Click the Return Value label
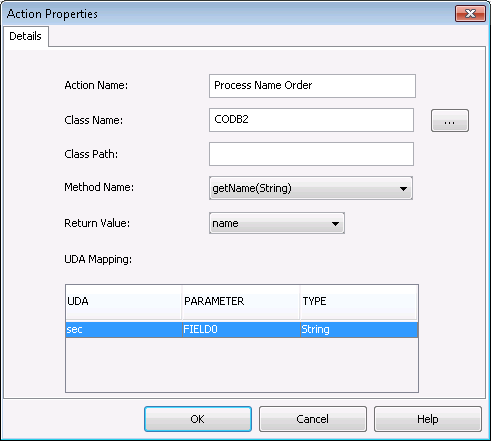 pyautogui.click(x=97, y=223)
